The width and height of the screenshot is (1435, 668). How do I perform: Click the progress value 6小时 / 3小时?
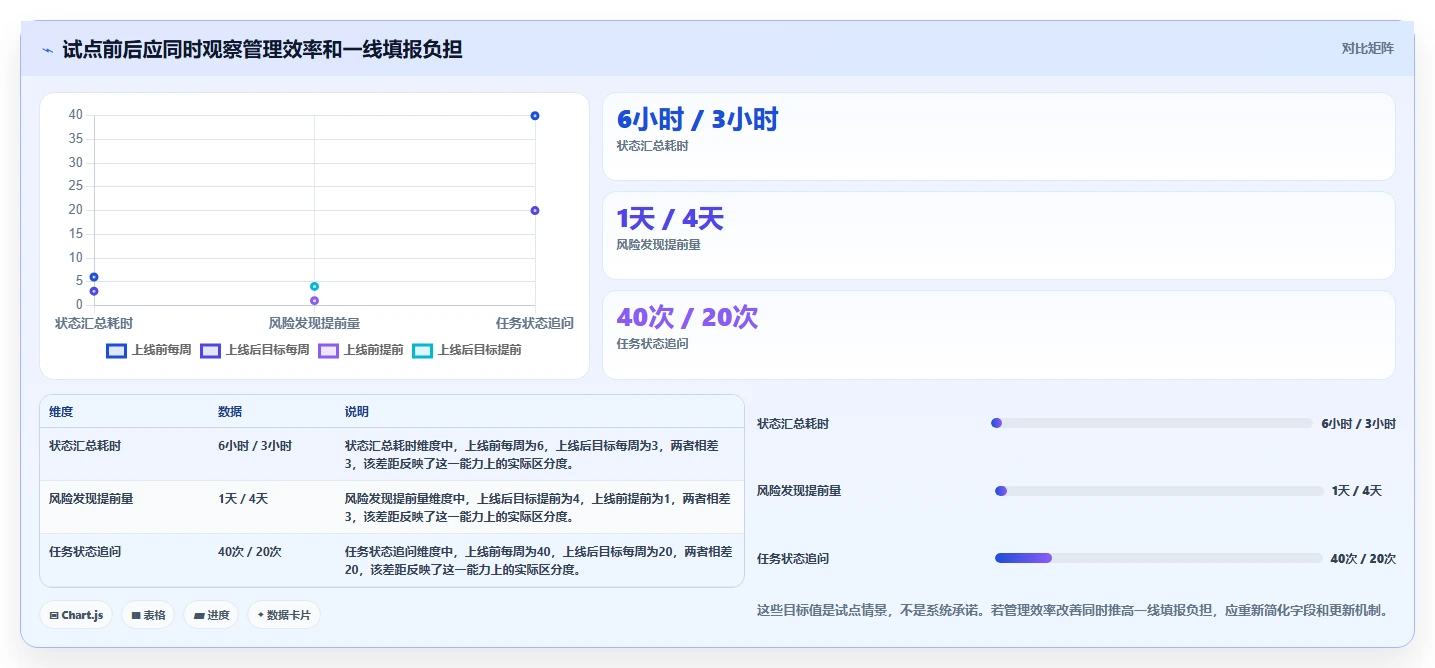click(1358, 424)
